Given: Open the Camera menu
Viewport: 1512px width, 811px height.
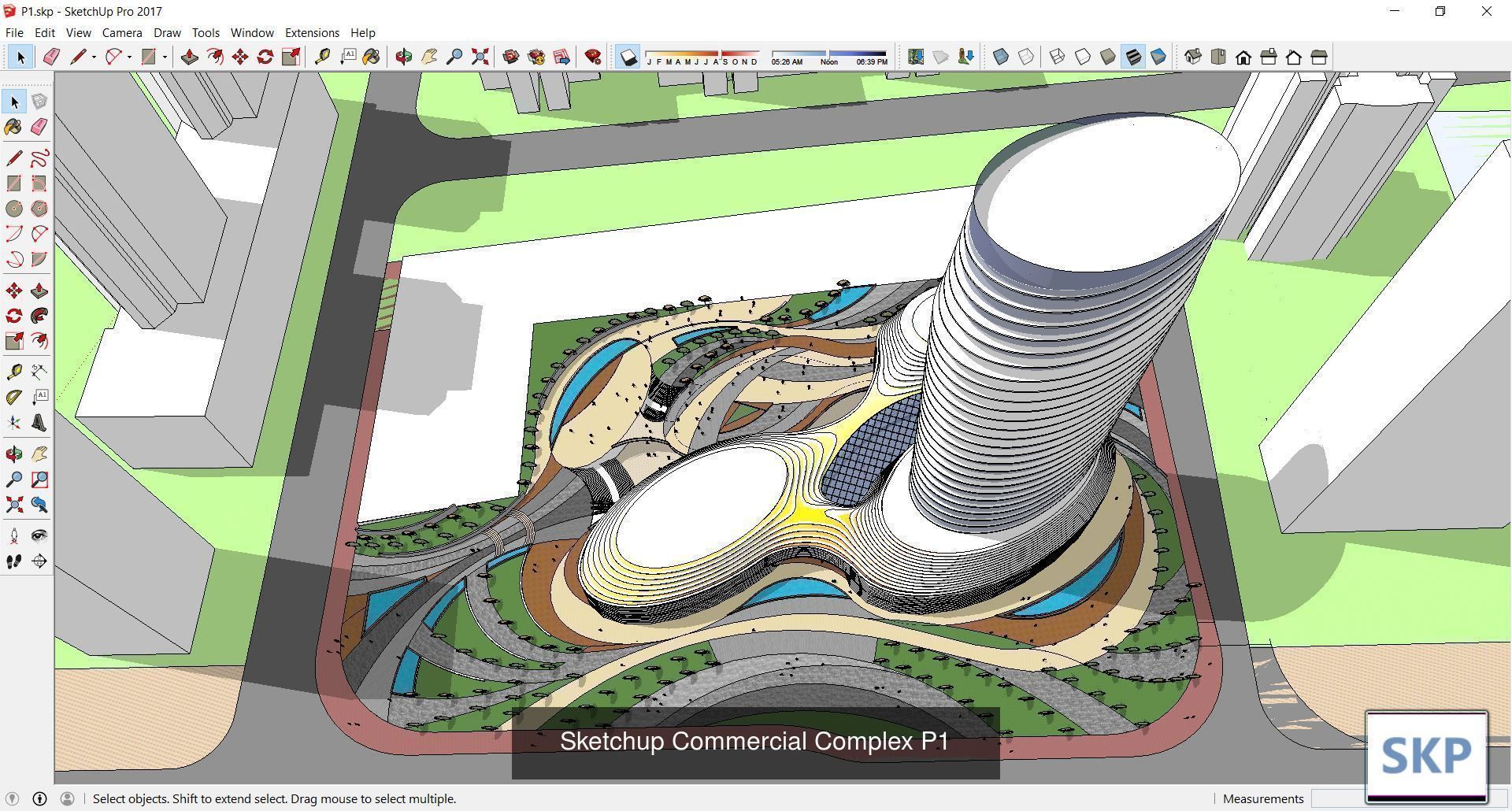Looking at the screenshot, I should (x=122, y=33).
